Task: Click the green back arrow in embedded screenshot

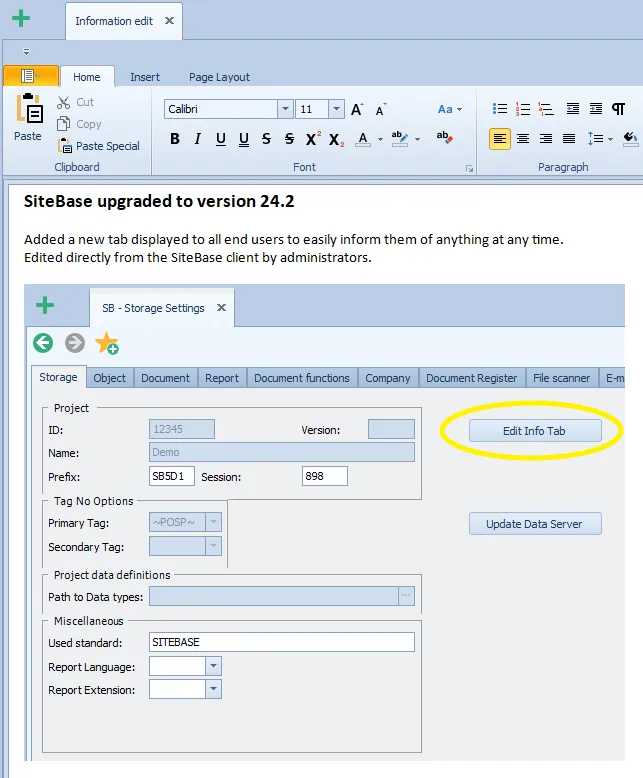Action: pyautogui.click(x=43, y=343)
